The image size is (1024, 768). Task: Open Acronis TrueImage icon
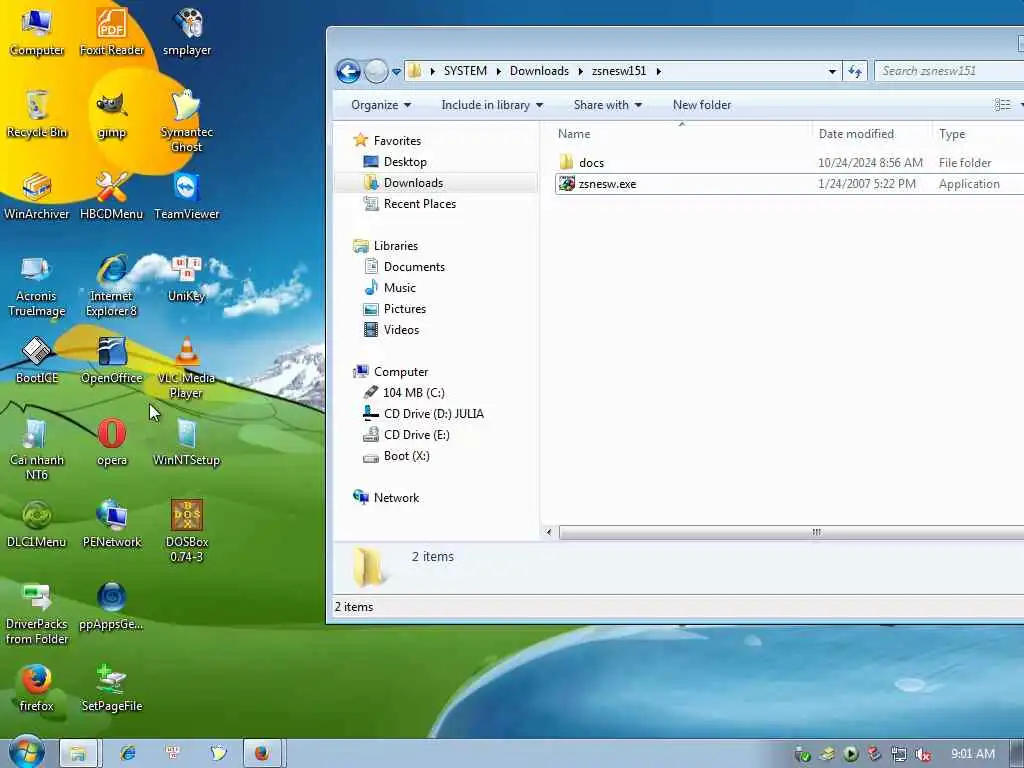pos(37,286)
